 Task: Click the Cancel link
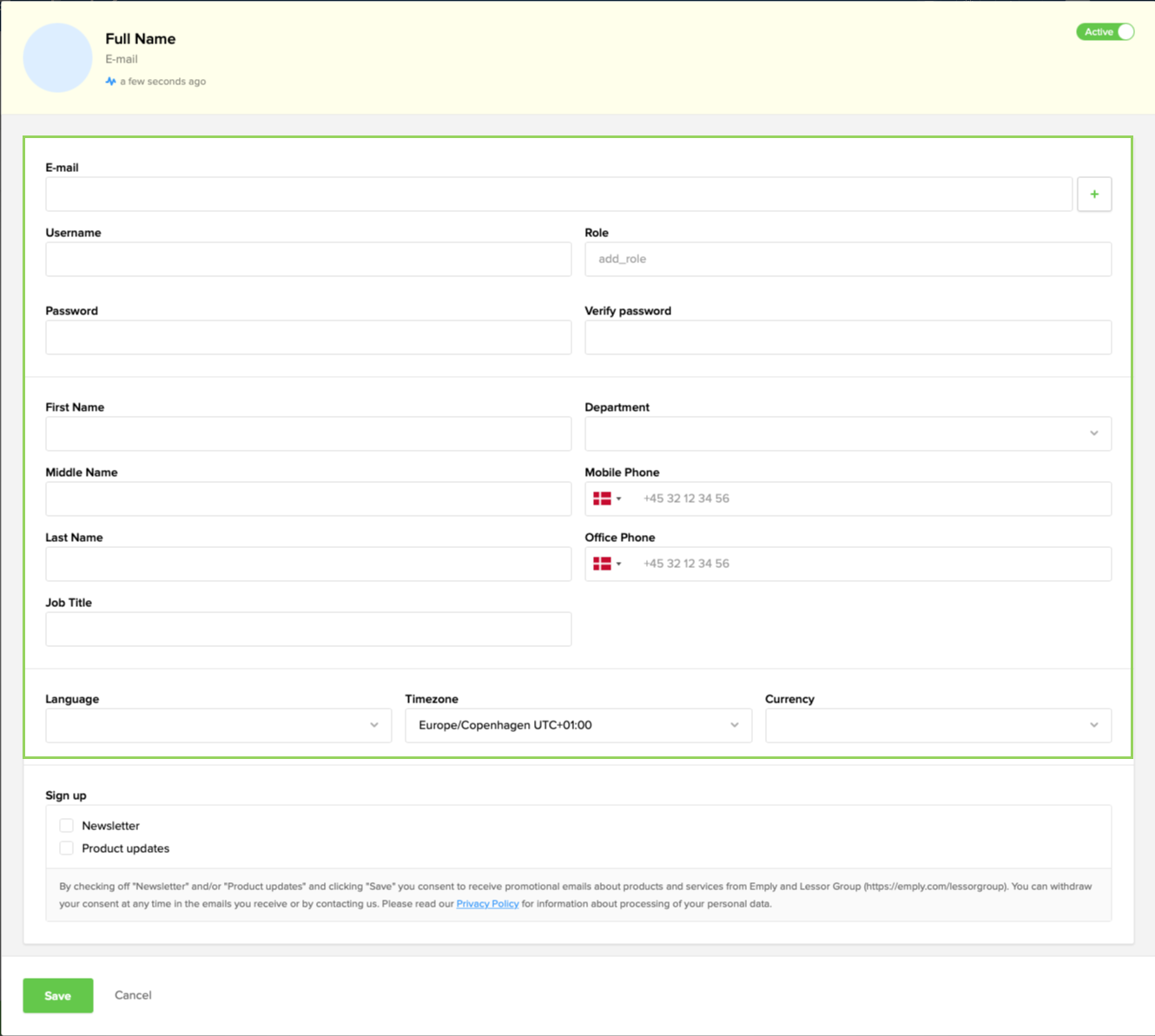(132, 995)
